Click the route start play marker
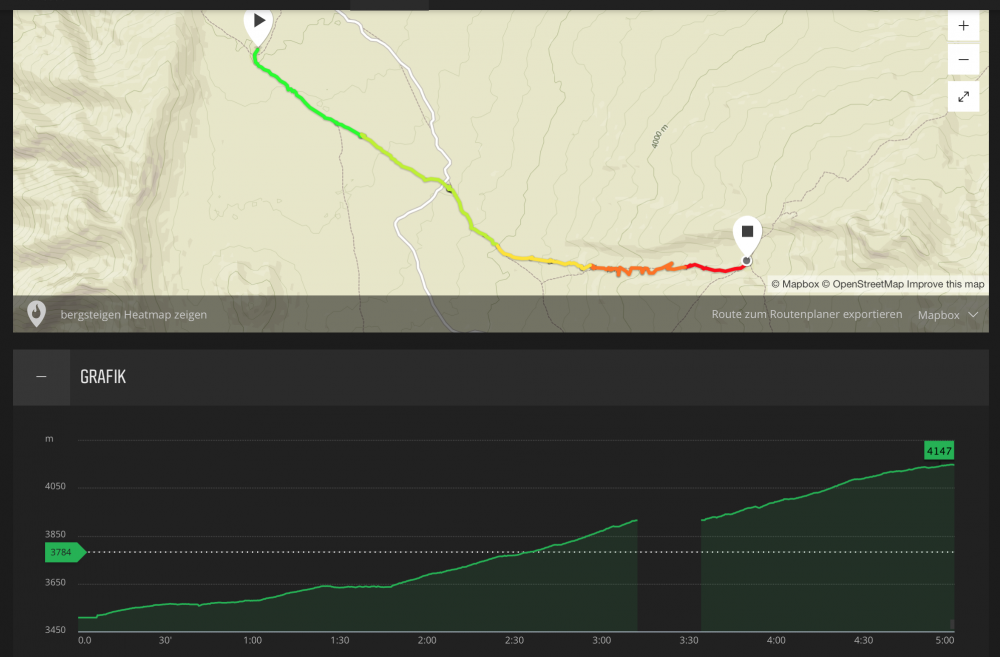 click(x=259, y=22)
